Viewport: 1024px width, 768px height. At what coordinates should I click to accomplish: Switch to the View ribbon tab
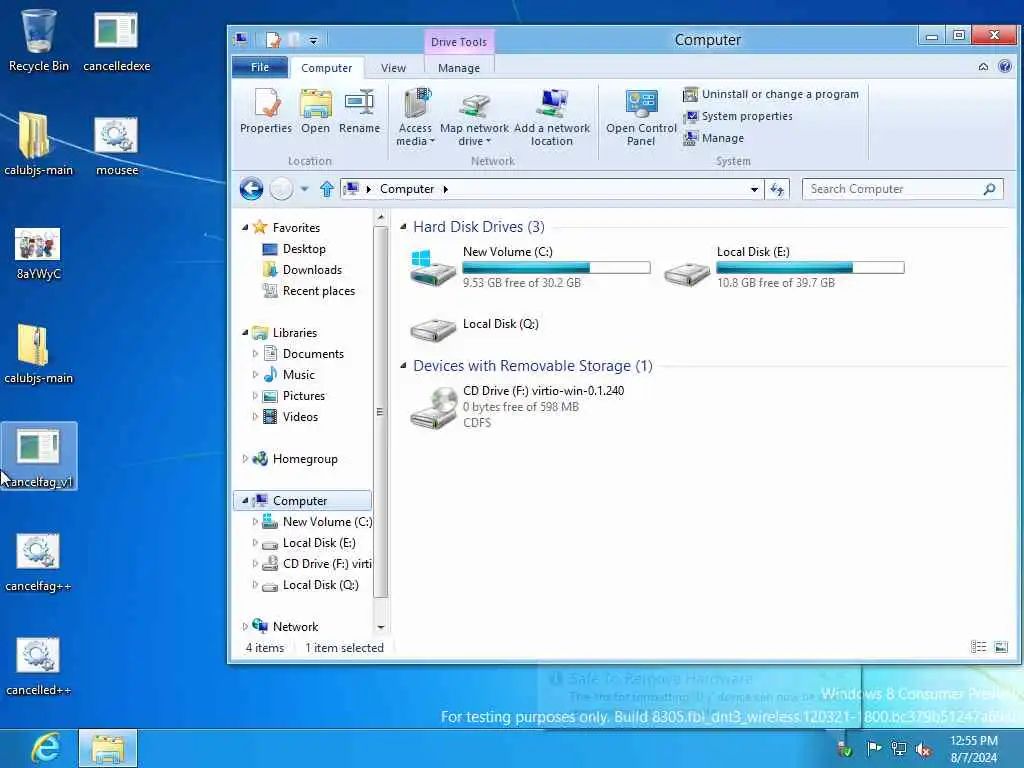coord(393,68)
